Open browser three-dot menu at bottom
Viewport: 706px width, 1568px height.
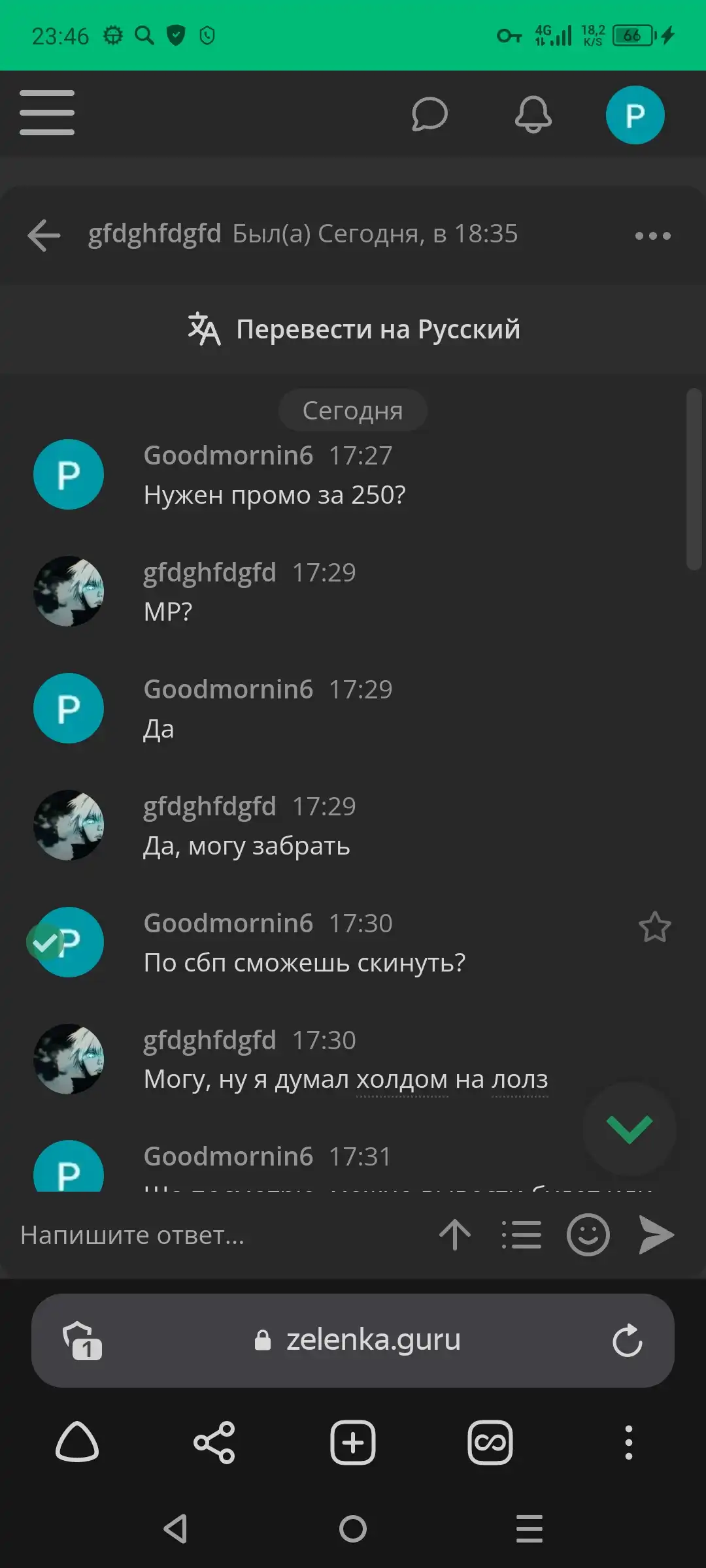coord(629,1443)
